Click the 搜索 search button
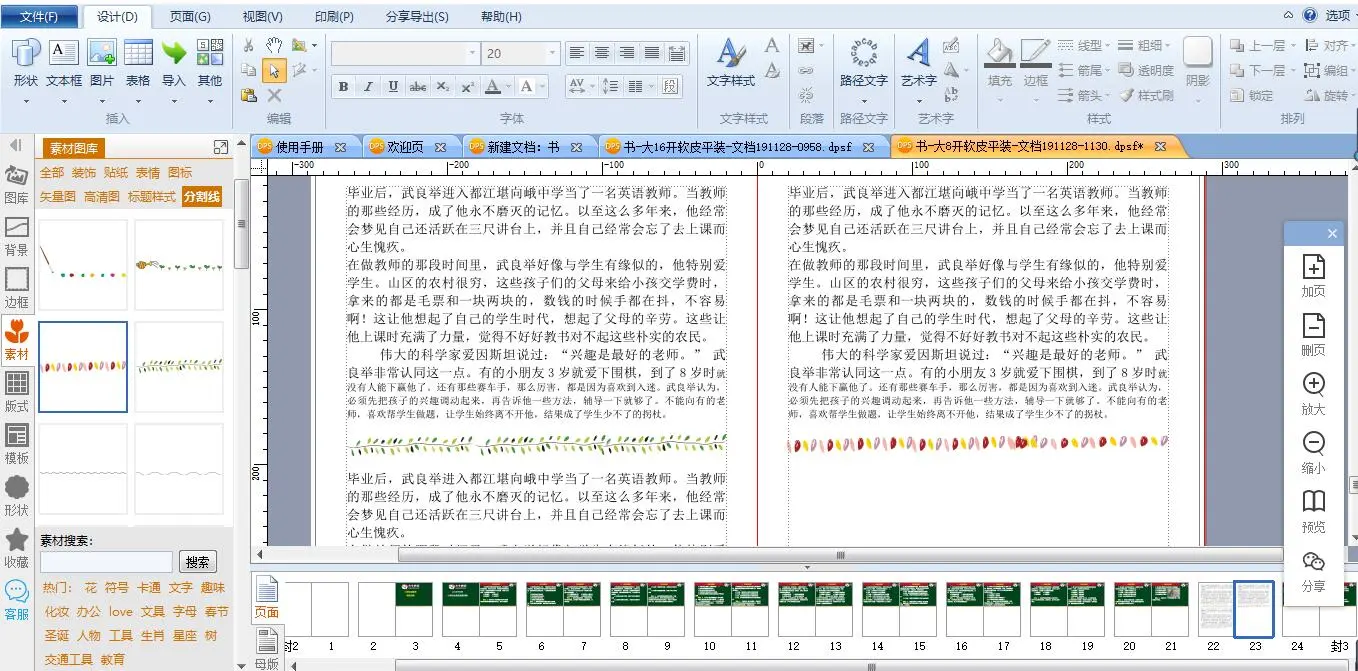Image resolution: width=1358 pixels, height=671 pixels. 198,562
